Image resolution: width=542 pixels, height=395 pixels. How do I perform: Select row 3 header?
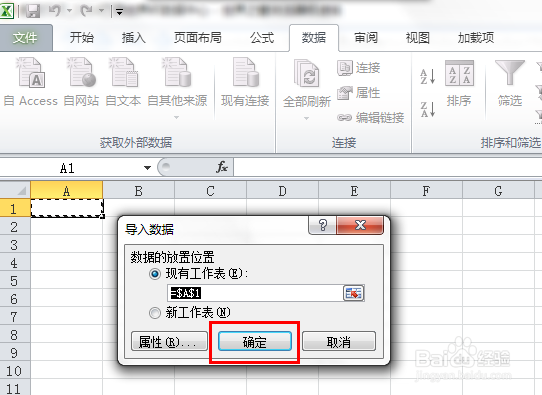[15, 244]
